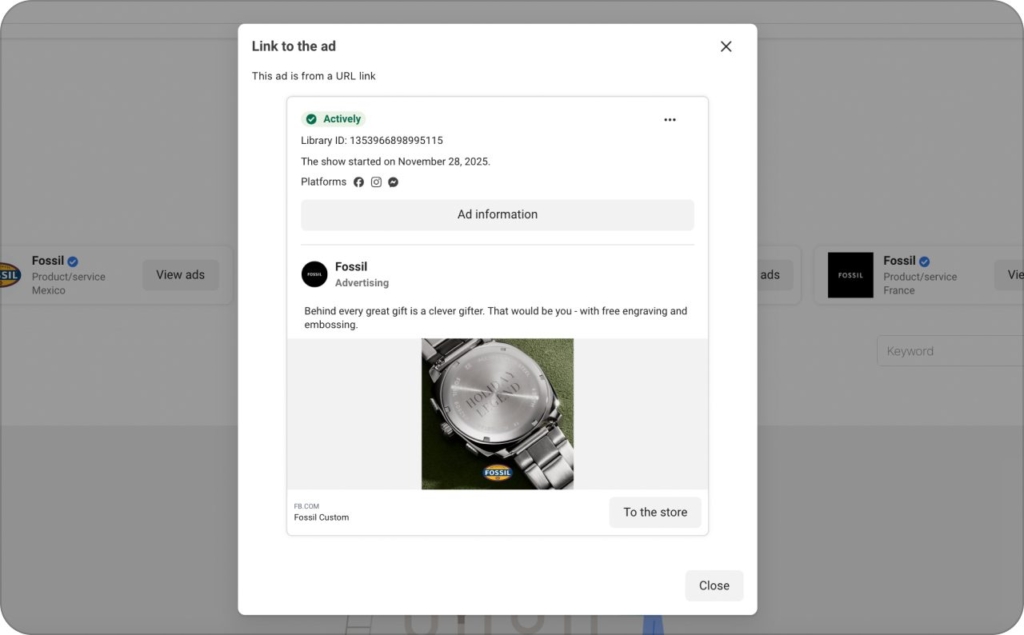This screenshot has width=1024, height=635.
Task: Close the Link to the ad dialog
Action: (726, 46)
